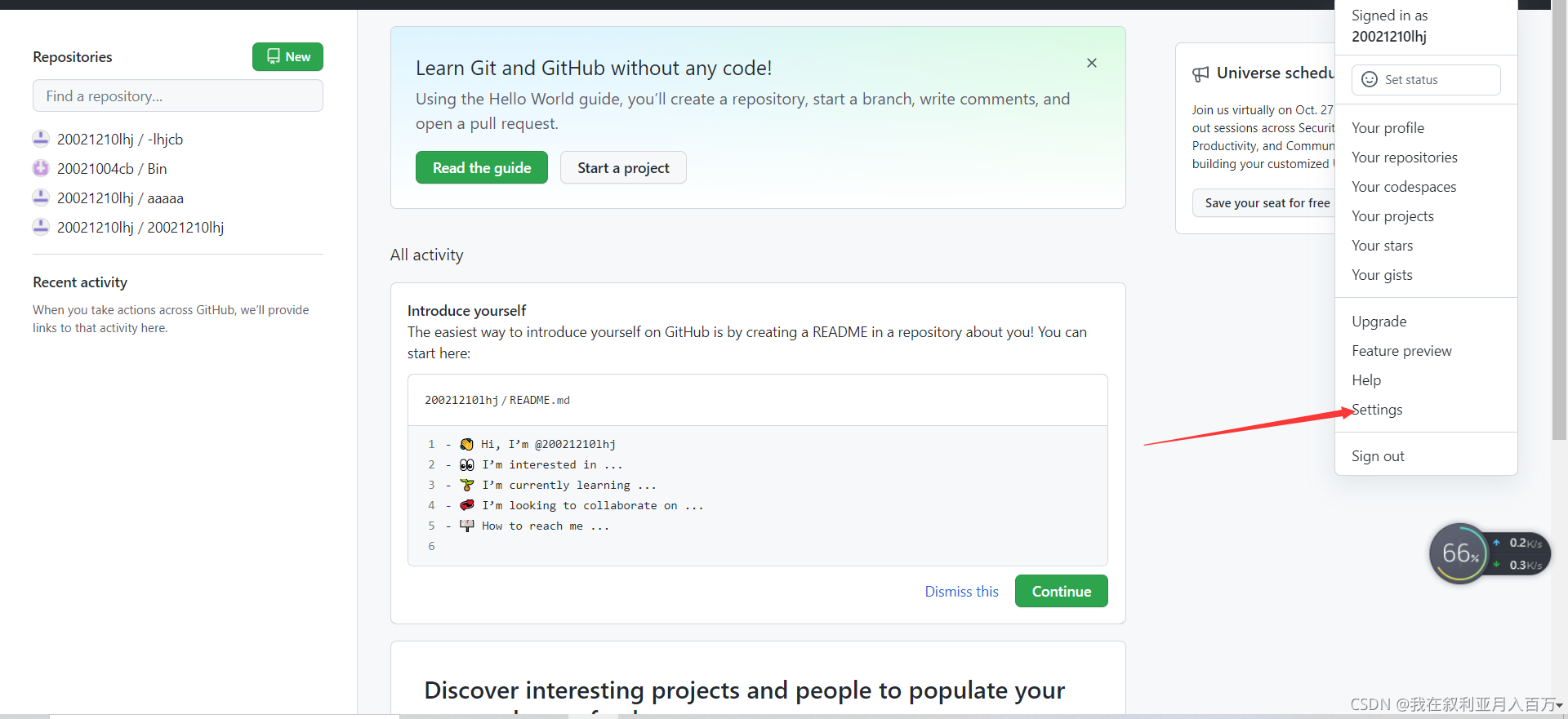This screenshot has width=1568, height=719.
Task: Open Your codespaces menu item
Action: click(1404, 187)
